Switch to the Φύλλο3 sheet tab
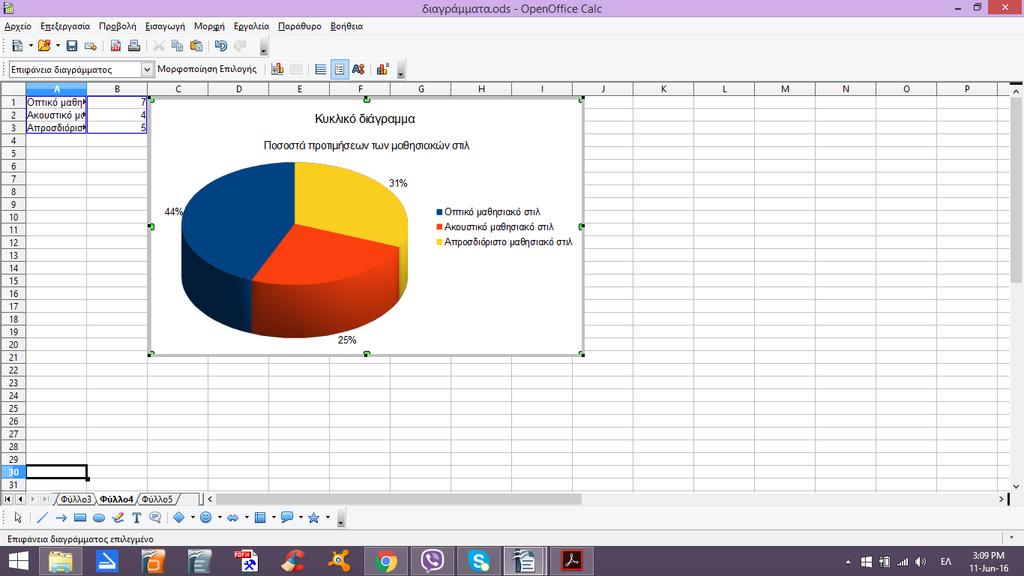 tap(76, 499)
